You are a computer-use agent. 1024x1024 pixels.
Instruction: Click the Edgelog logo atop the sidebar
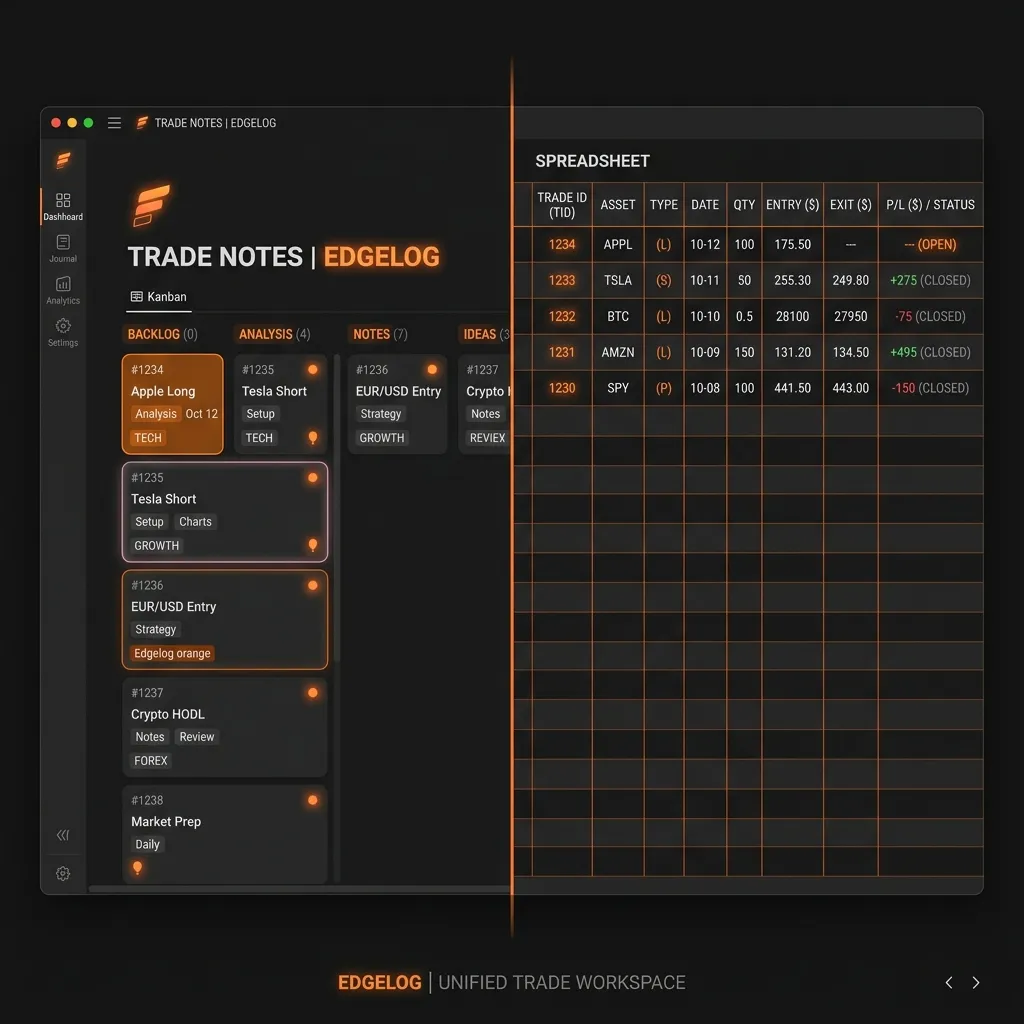click(63, 160)
